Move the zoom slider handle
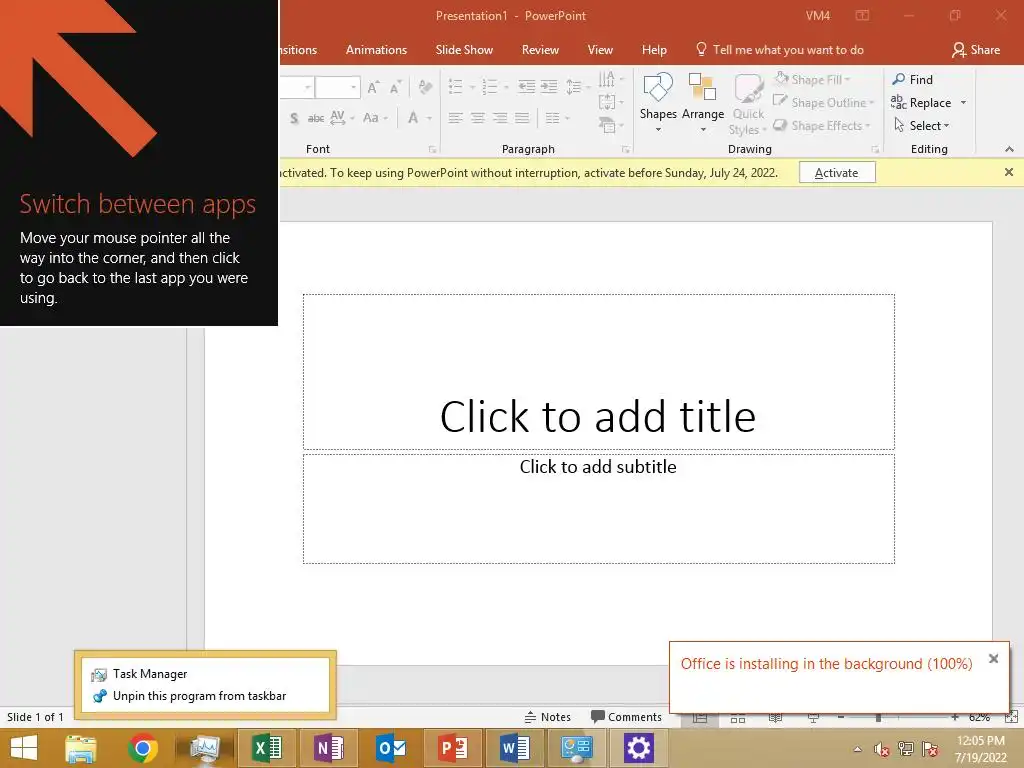 [x=878, y=718]
